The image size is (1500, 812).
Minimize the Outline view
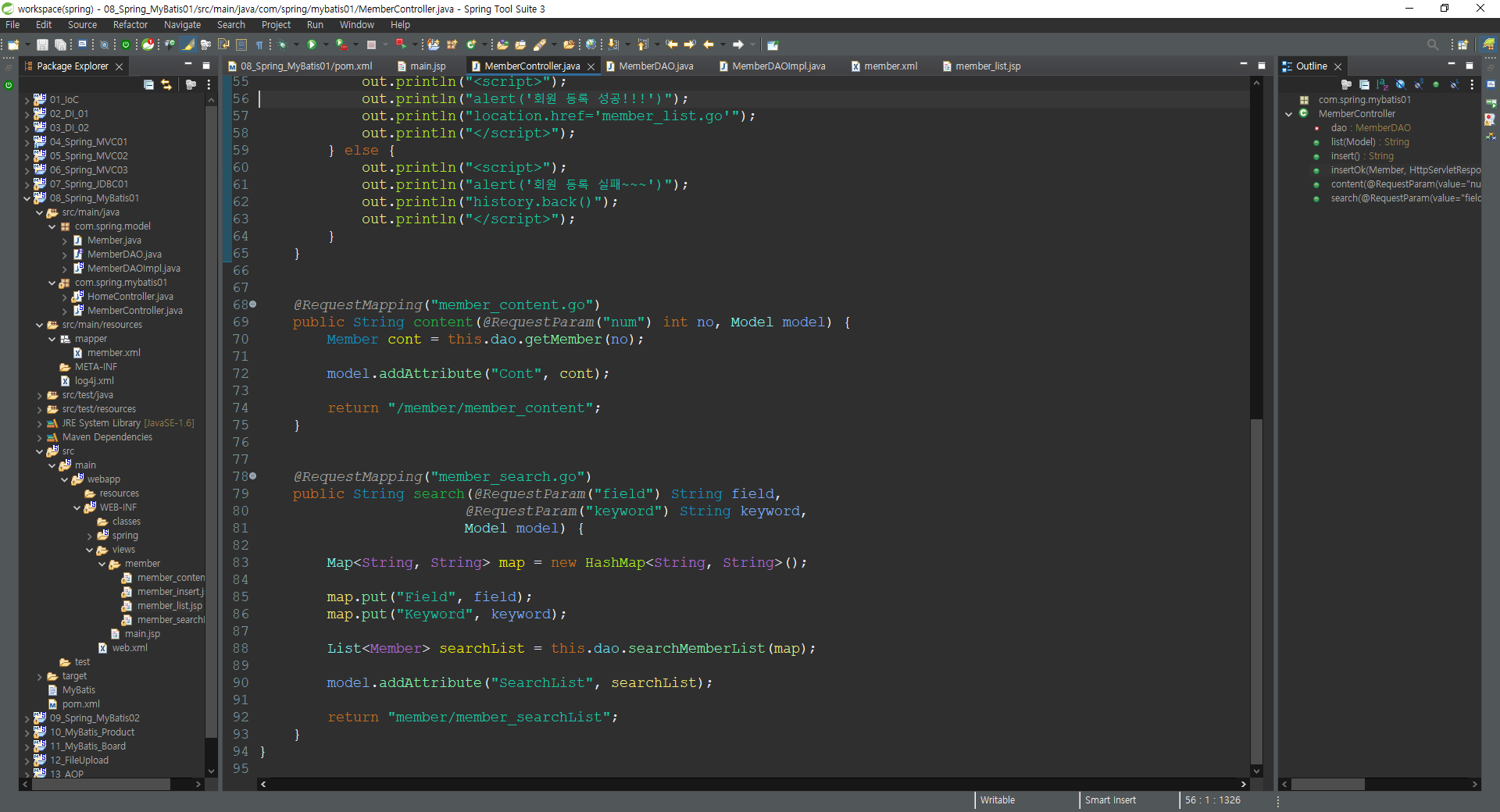(1452, 65)
